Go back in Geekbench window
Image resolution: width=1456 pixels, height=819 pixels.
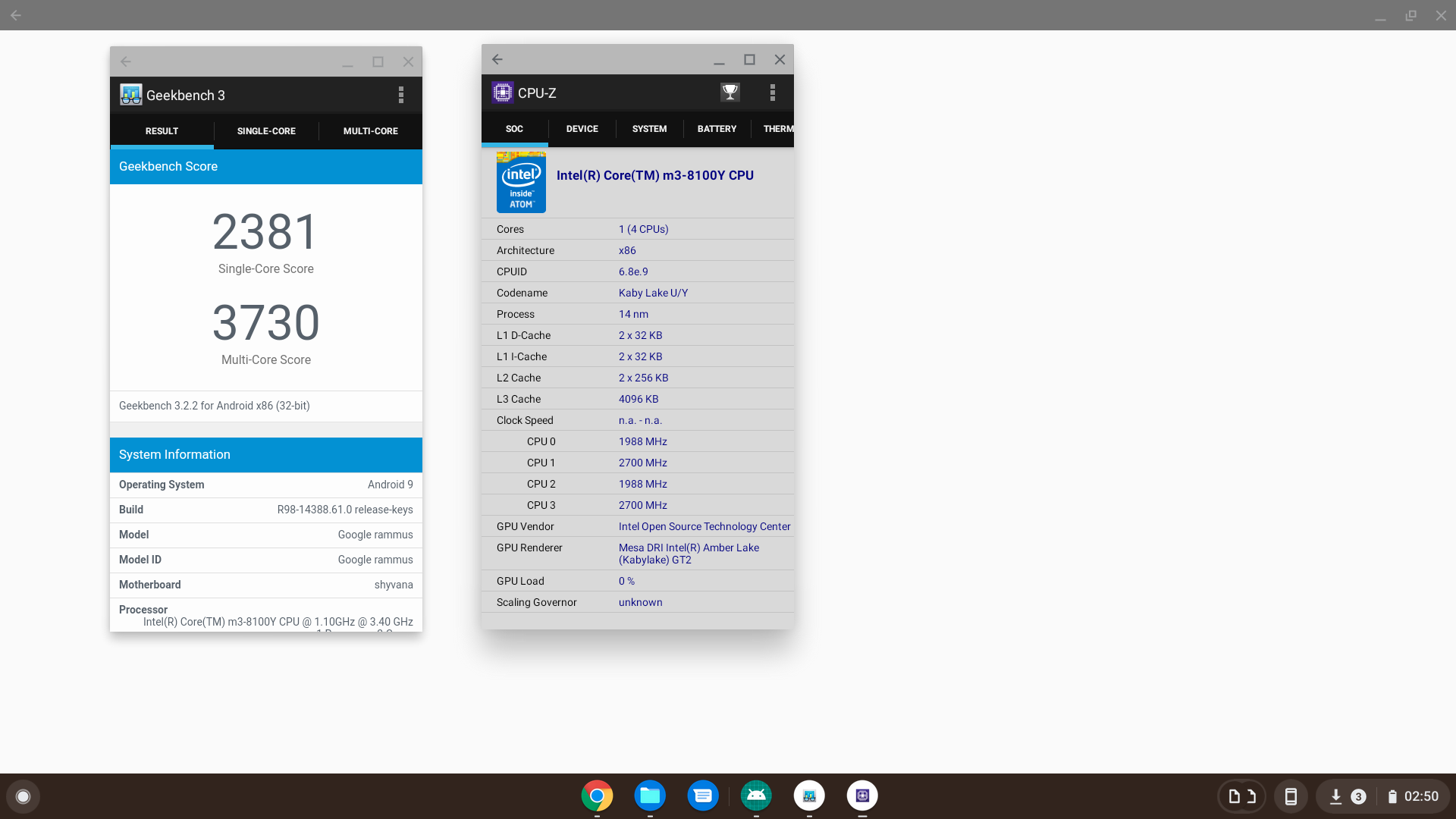click(126, 61)
